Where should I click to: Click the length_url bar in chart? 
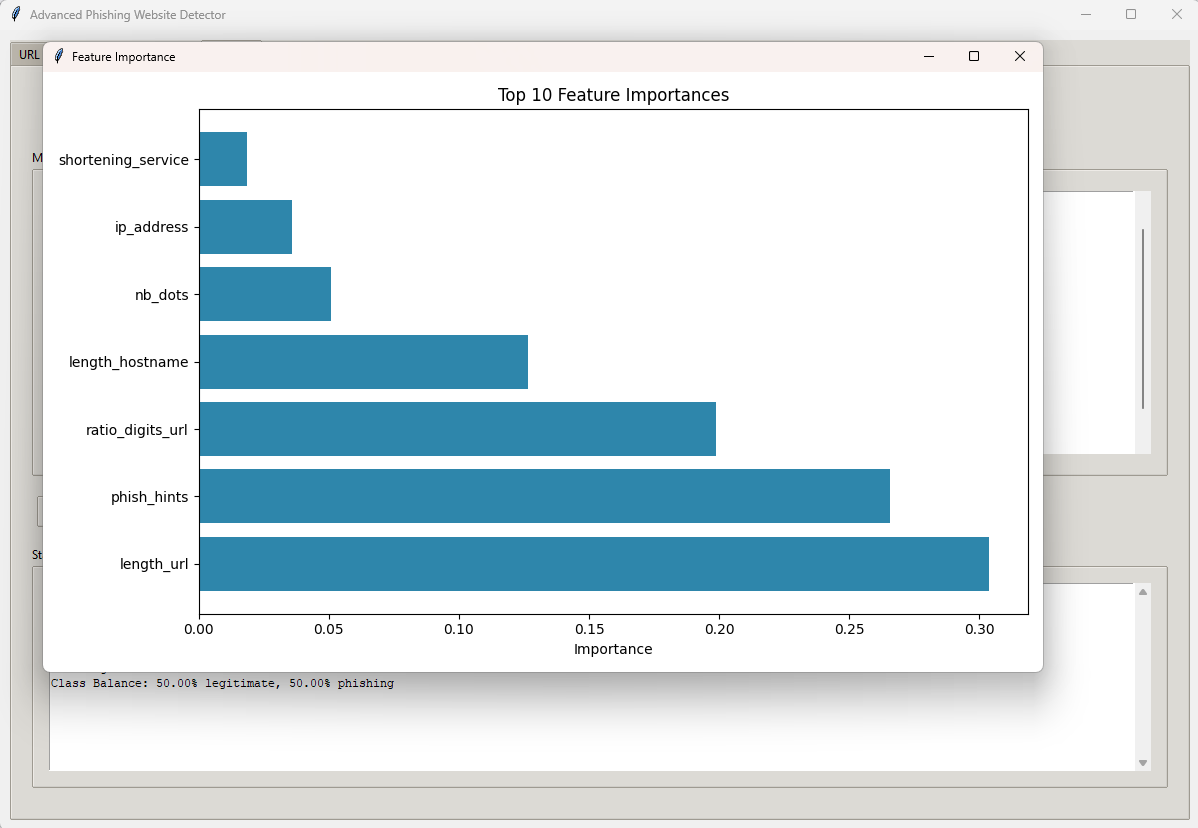point(593,564)
